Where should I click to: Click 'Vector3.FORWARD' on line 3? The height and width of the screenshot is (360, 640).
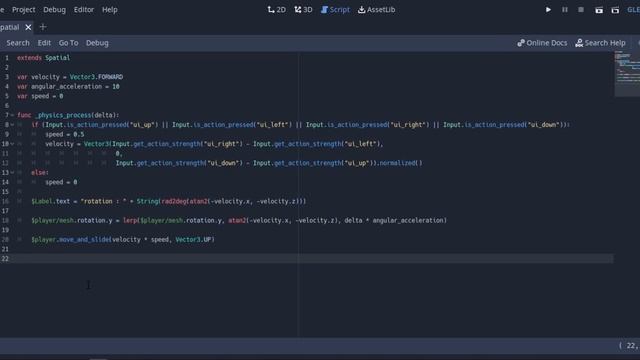click(x=96, y=77)
